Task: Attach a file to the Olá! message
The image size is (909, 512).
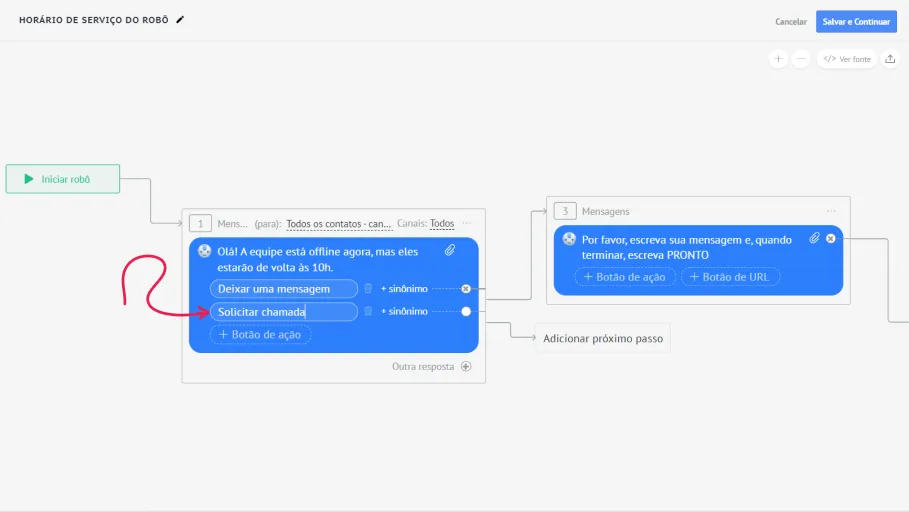Action: (450, 250)
